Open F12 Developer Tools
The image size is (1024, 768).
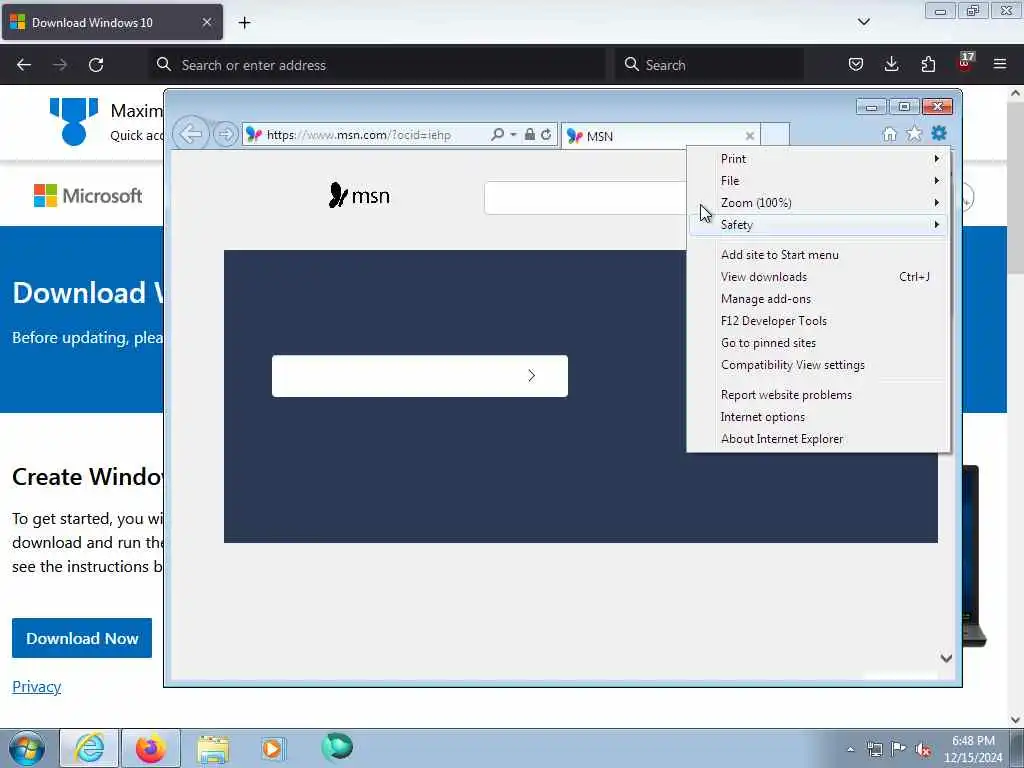point(818,321)
